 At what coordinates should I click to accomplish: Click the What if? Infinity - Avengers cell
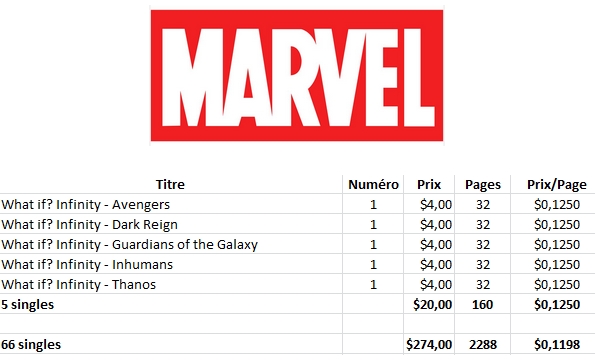coord(171,204)
